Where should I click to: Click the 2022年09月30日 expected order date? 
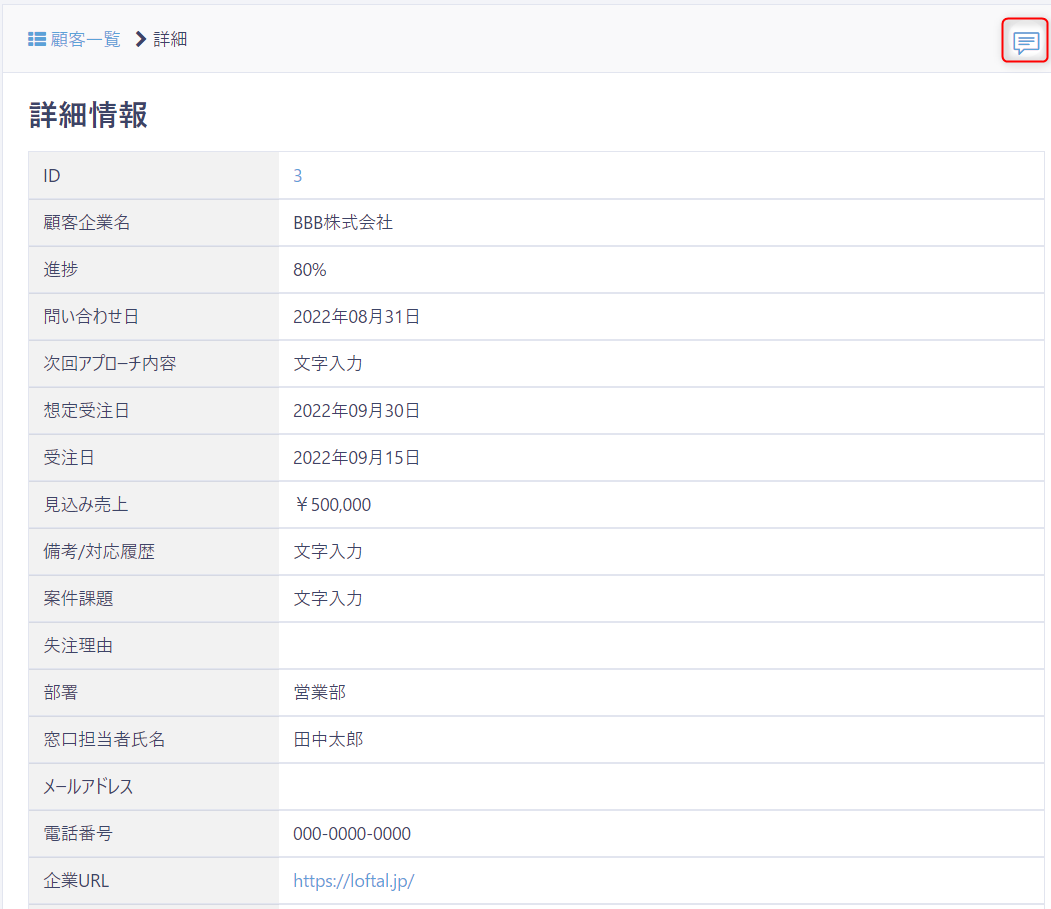356,411
